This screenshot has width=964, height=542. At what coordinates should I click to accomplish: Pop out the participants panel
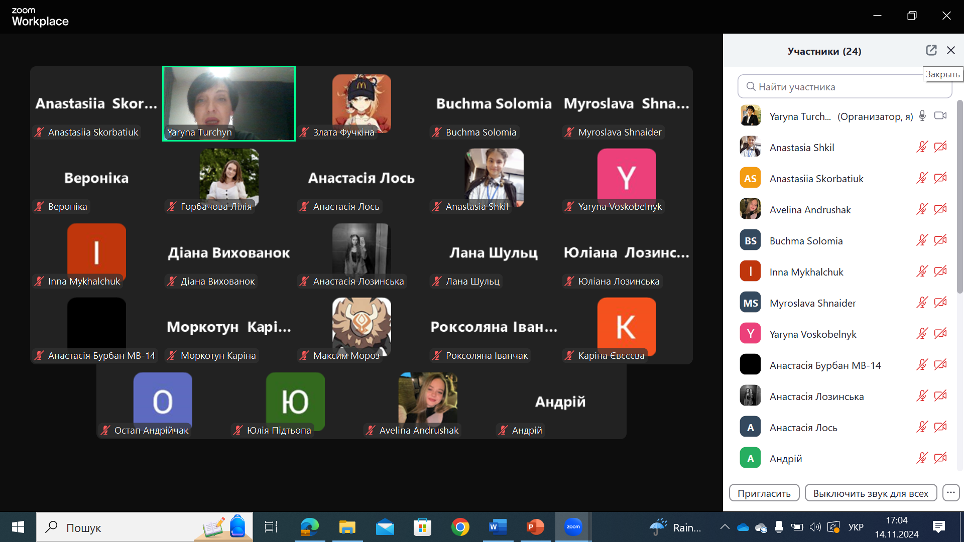931,51
